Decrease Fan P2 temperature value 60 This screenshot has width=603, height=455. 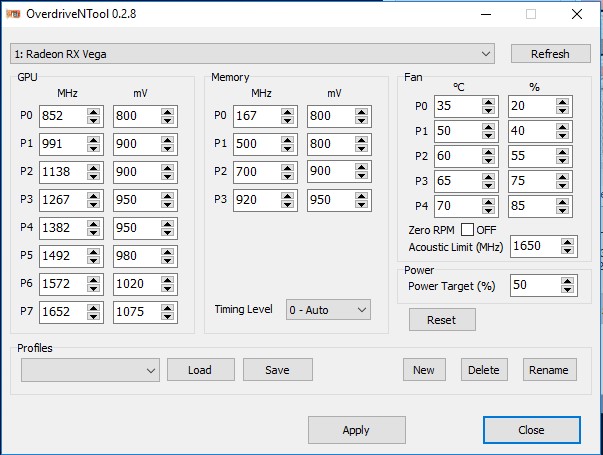(x=488, y=161)
